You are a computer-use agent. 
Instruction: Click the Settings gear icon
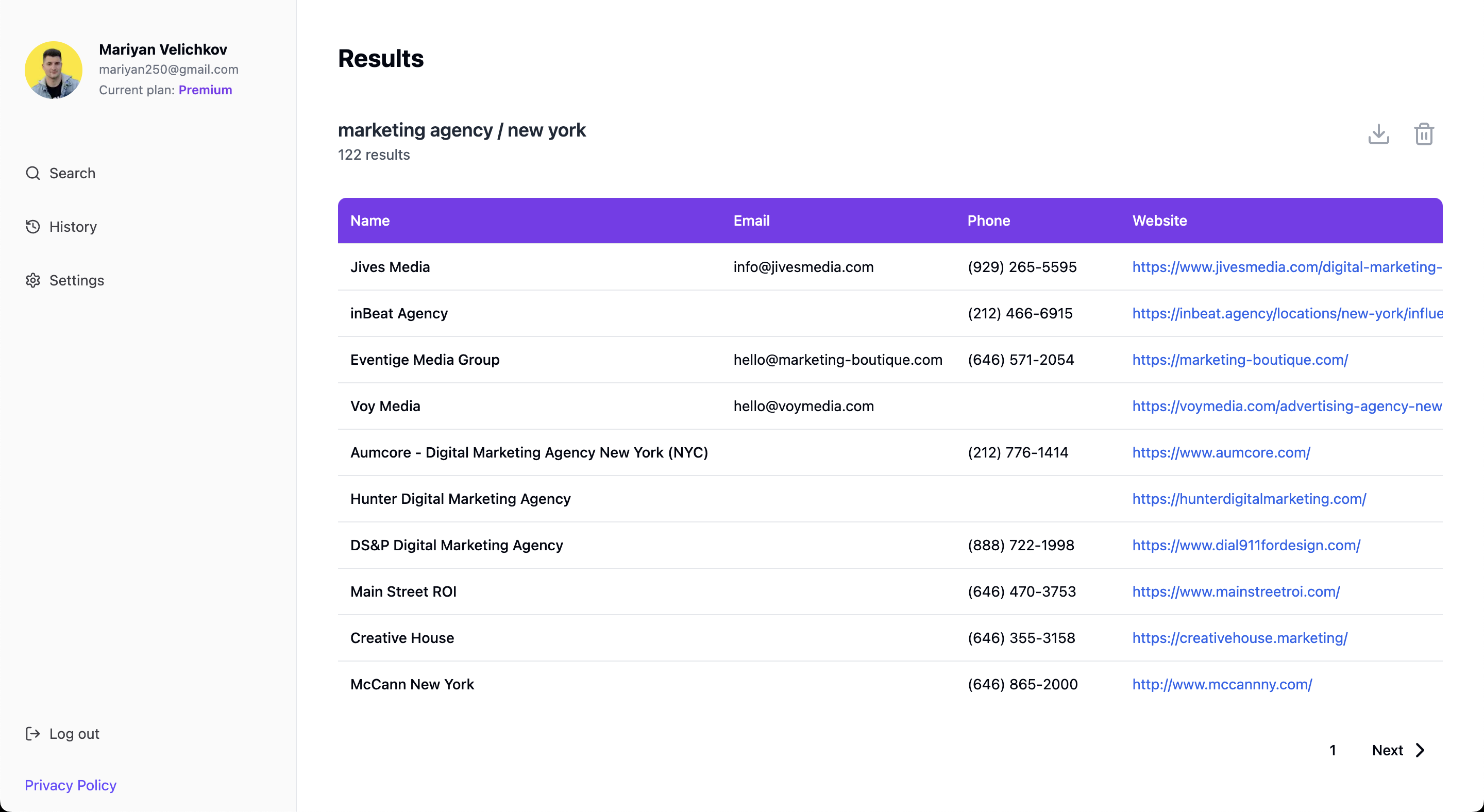click(33, 280)
